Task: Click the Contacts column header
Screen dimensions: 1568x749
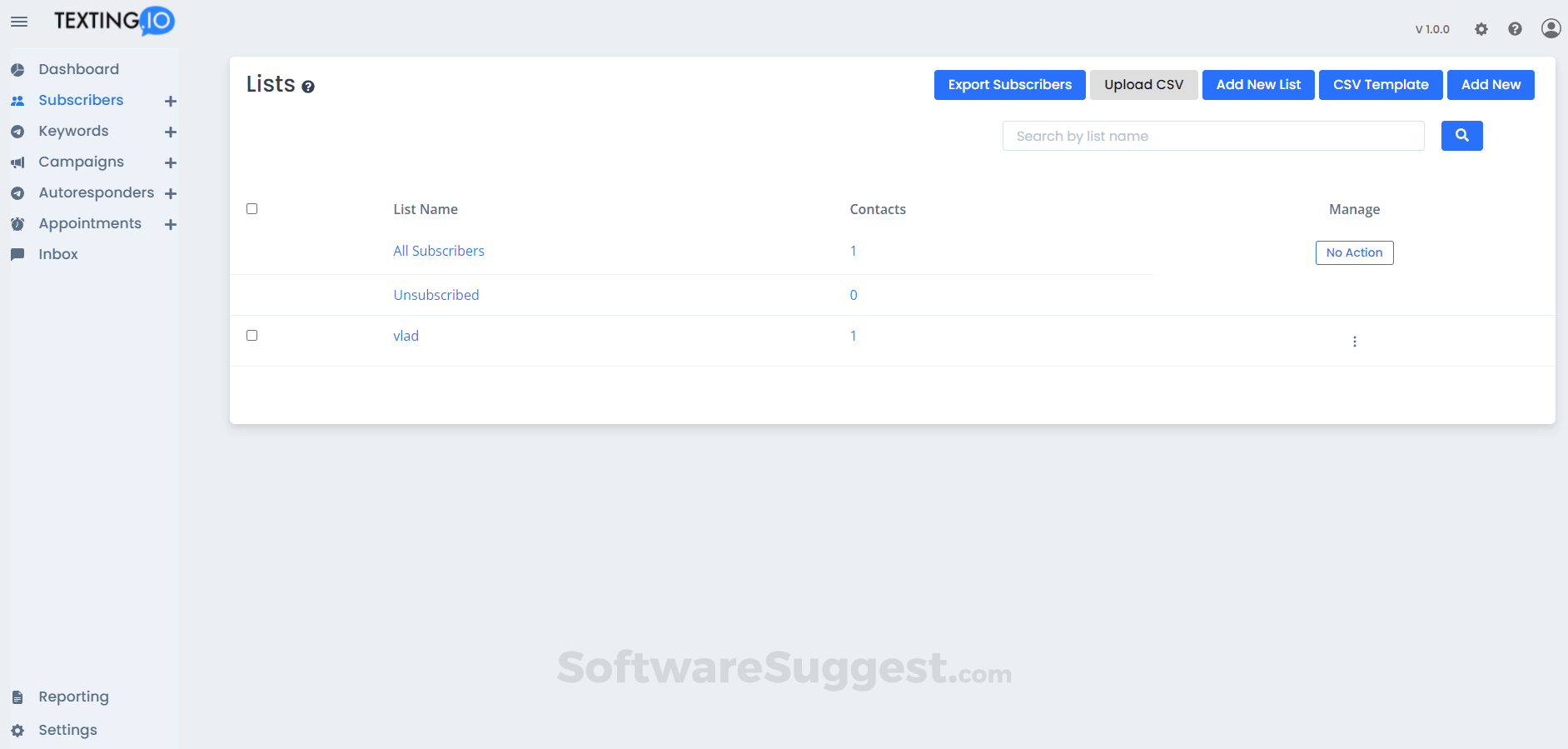Action: tap(878, 209)
